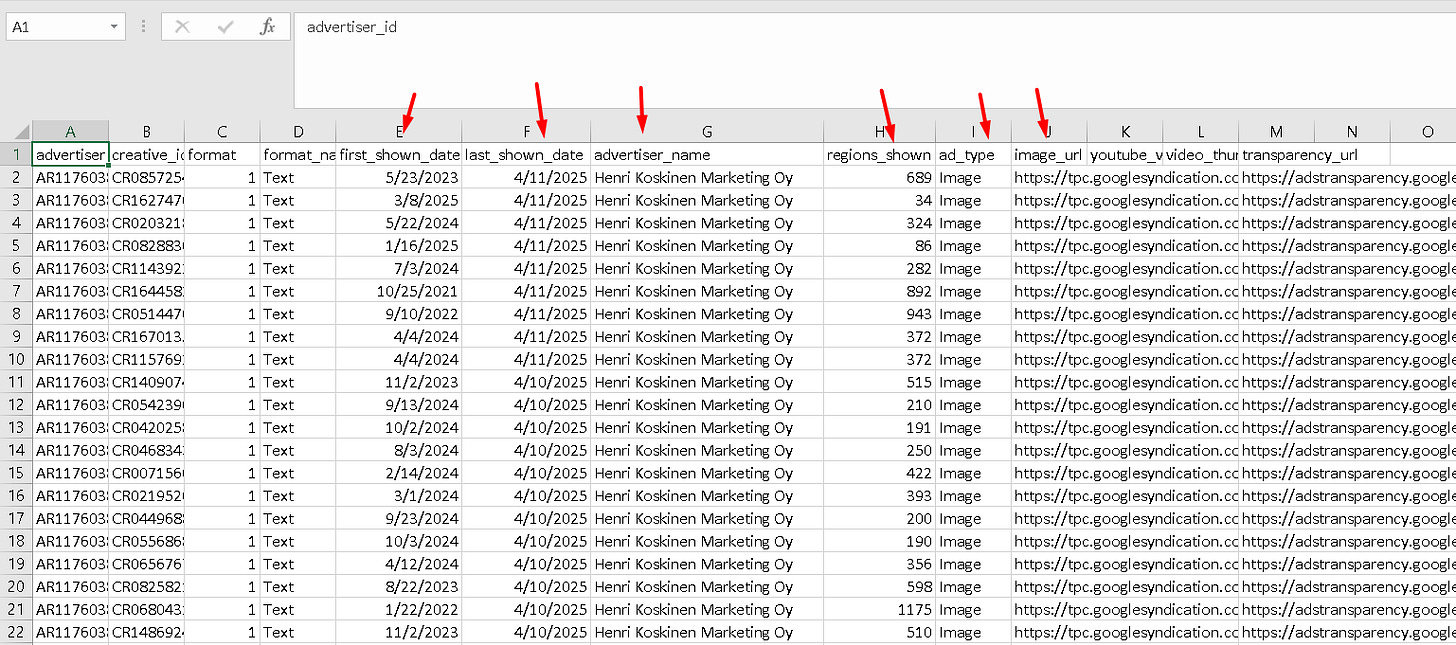Click the format header cell in column C

point(222,155)
